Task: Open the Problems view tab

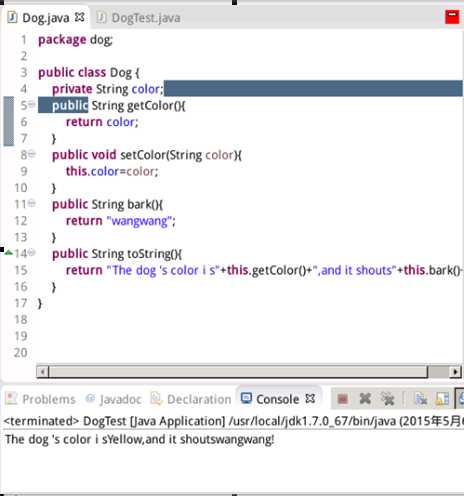Action: click(x=41, y=399)
